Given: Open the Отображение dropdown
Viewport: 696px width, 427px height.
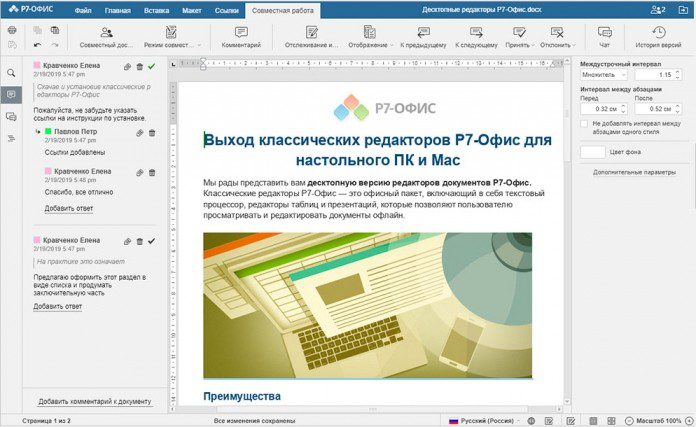Looking at the screenshot, I should (370, 37).
